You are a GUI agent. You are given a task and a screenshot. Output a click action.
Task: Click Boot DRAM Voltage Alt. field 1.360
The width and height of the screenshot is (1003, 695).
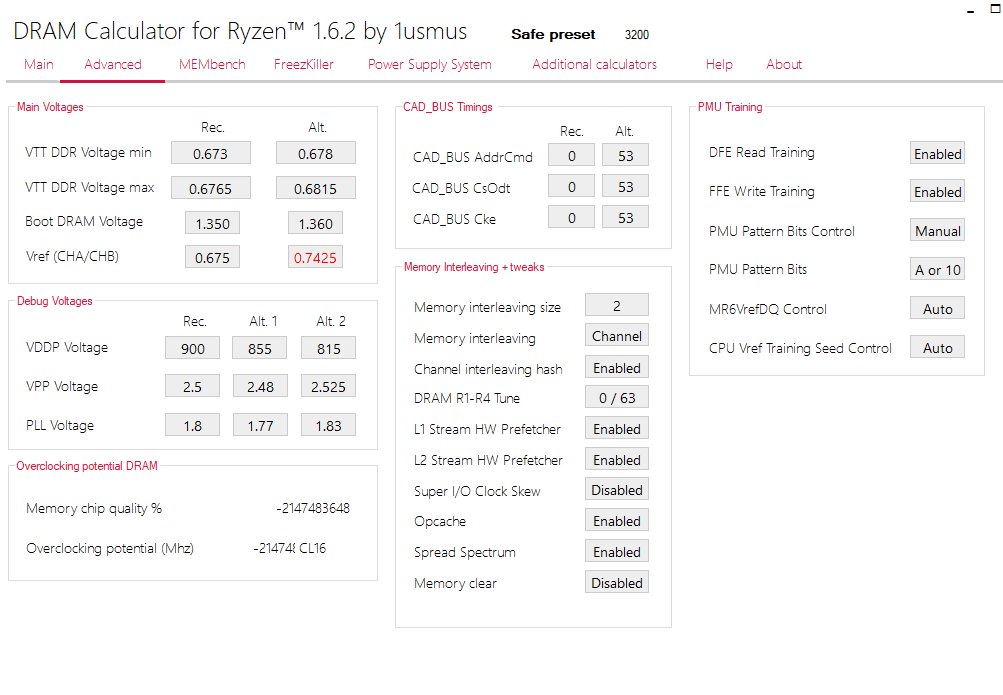(315, 224)
